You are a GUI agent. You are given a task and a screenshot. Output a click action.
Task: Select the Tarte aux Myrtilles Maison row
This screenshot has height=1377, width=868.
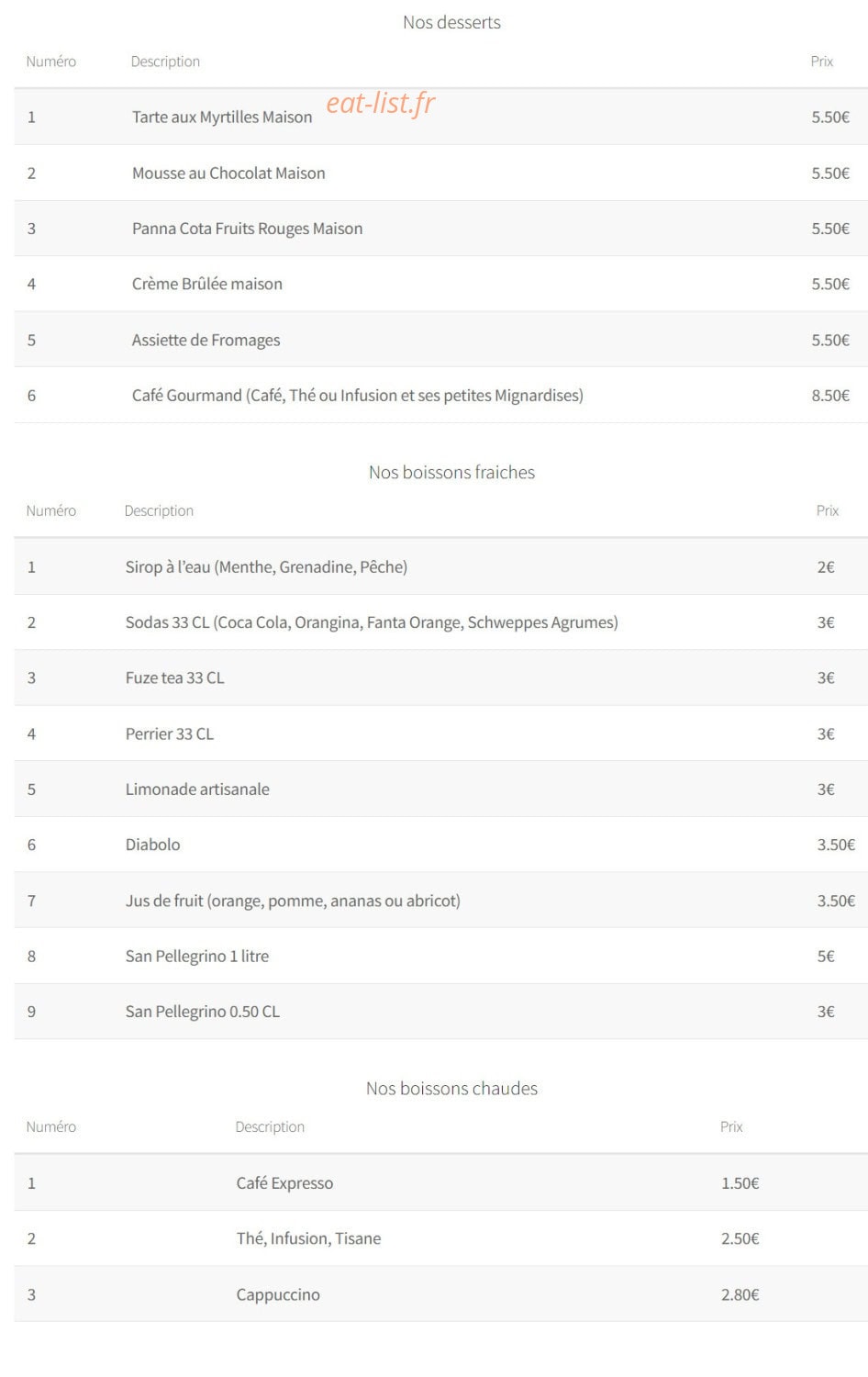pos(440,117)
